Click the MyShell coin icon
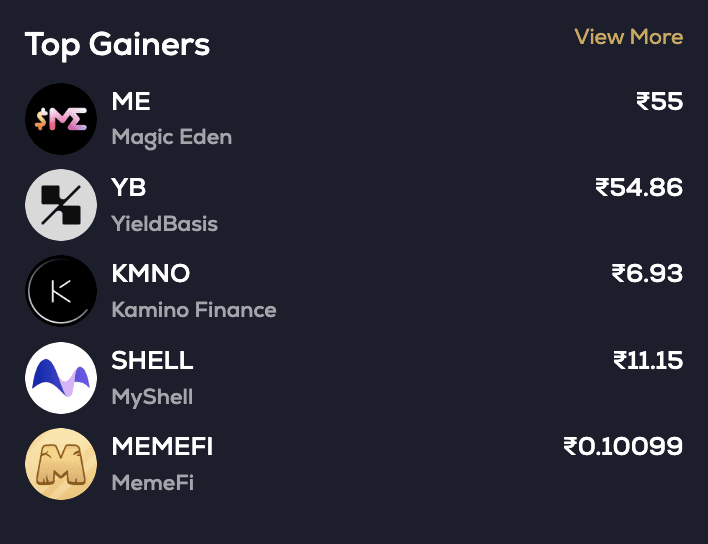This screenshot has height=544, width=708. (61, 378)
